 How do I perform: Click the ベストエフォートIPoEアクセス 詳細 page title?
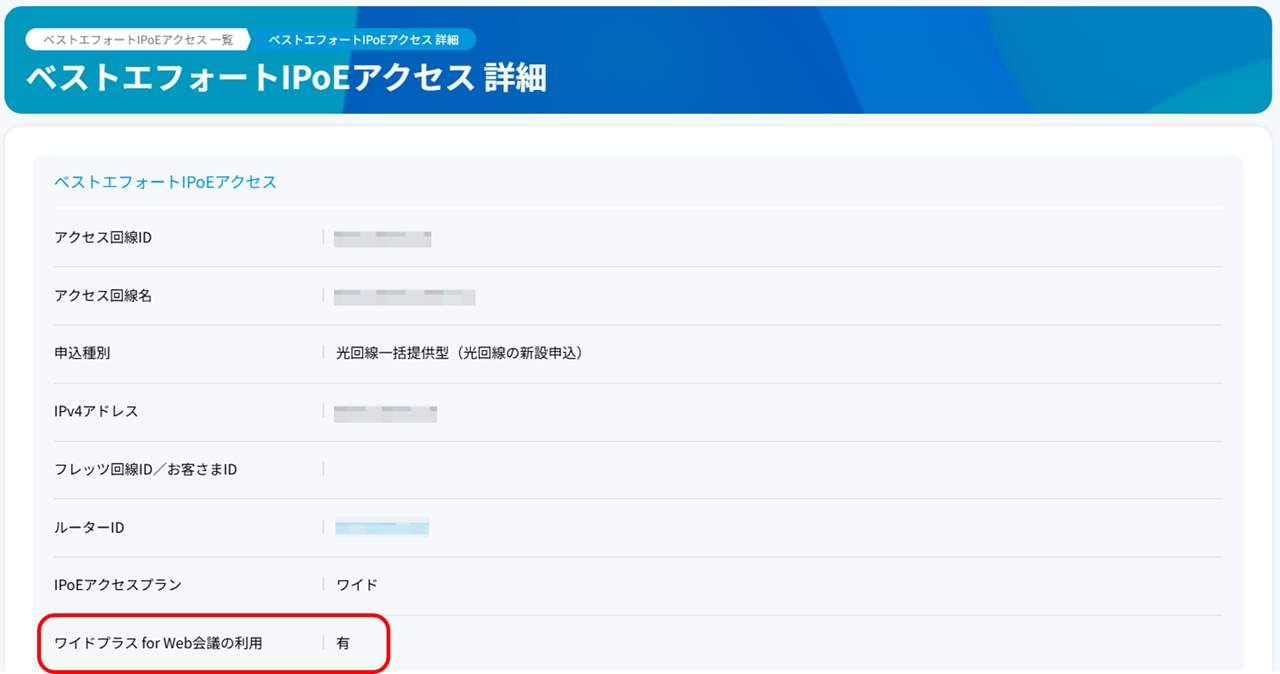point(286,78)
